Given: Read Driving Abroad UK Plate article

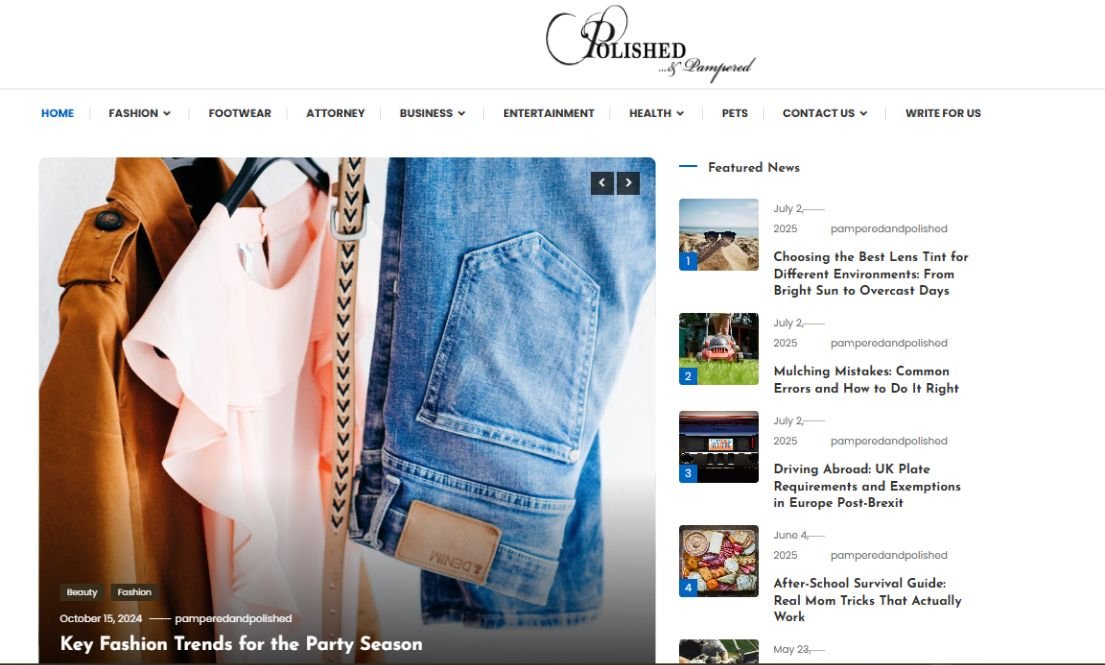Looking at the screenshot, I should coord(867,486).
